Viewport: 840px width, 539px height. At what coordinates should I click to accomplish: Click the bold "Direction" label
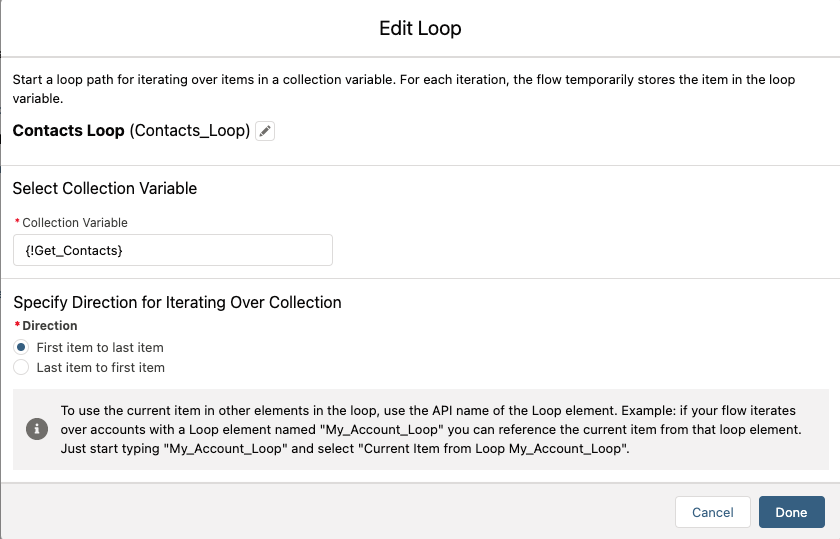click(x=50, y=326)
